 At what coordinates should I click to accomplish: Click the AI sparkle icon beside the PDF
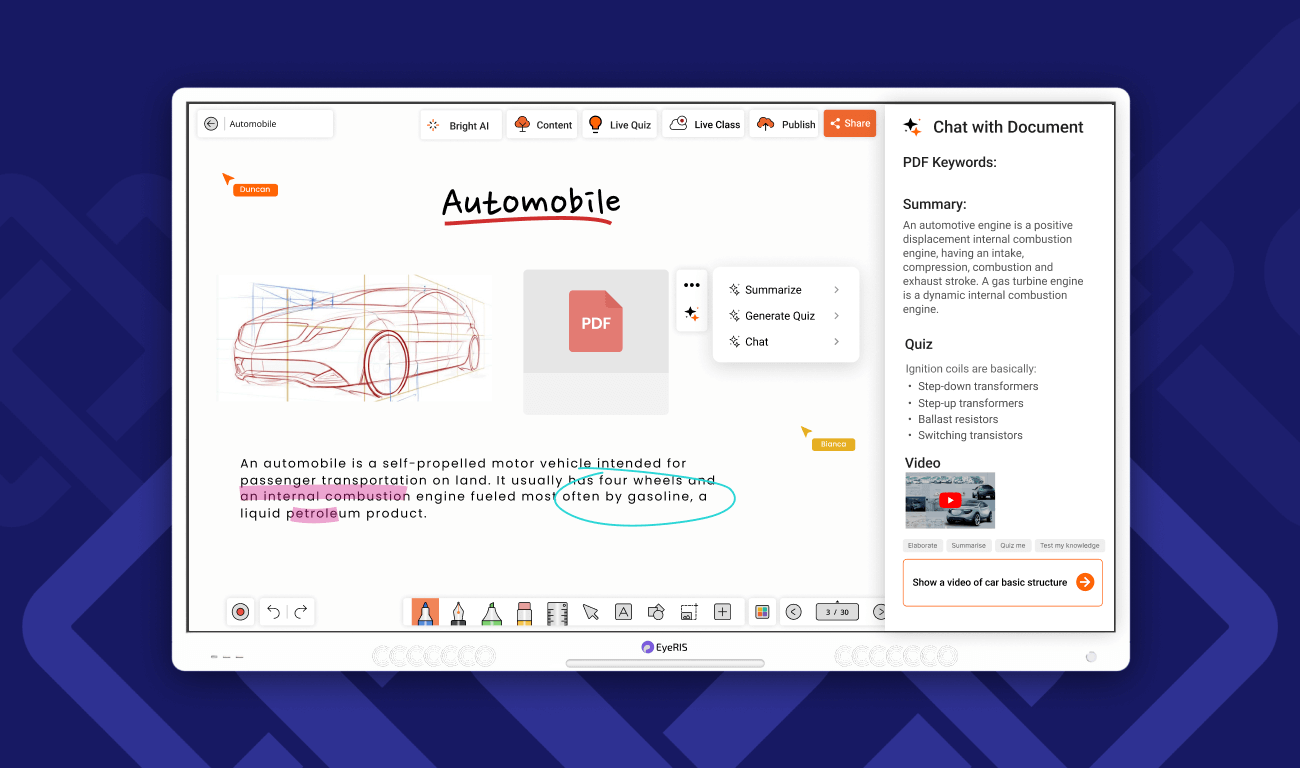[x=691, y=313]
